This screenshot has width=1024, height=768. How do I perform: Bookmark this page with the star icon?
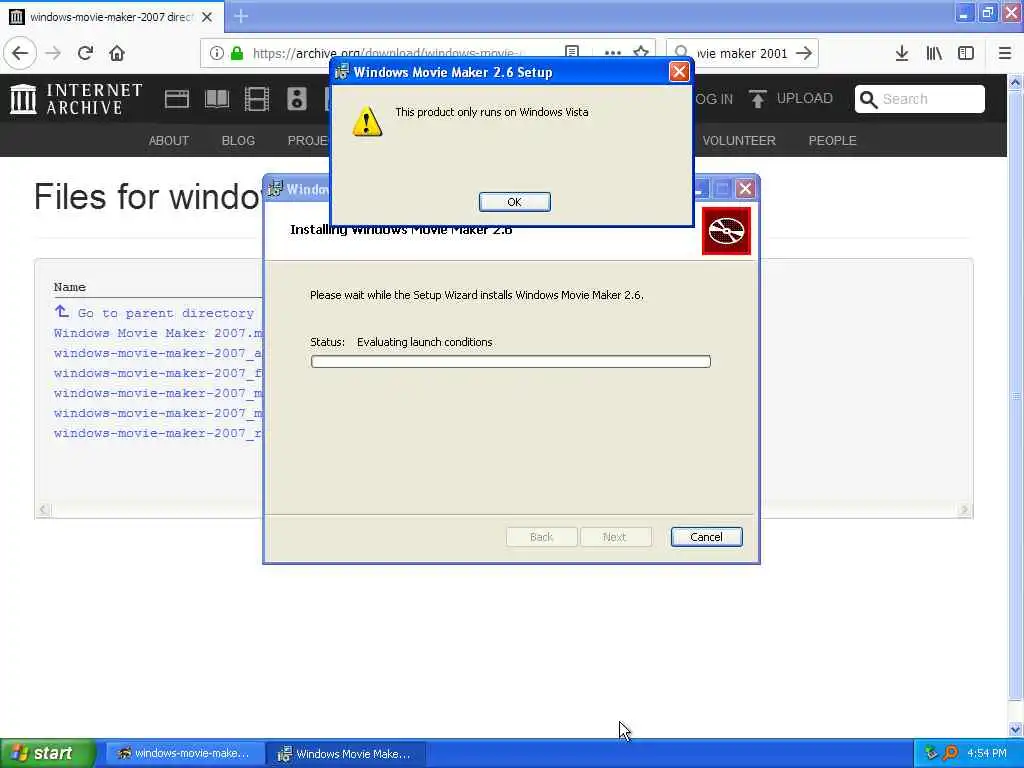click(641, 53)
